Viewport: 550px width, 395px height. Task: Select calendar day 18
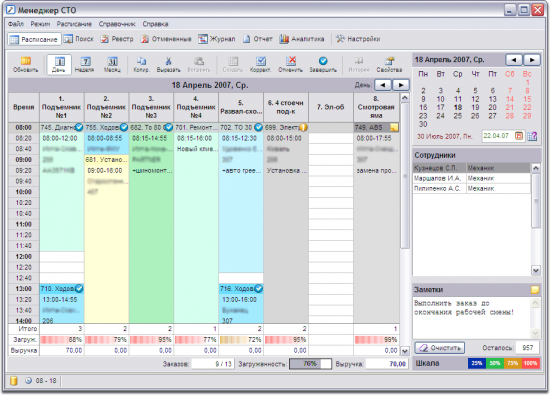pyautogui.click(x=458, y=107)
